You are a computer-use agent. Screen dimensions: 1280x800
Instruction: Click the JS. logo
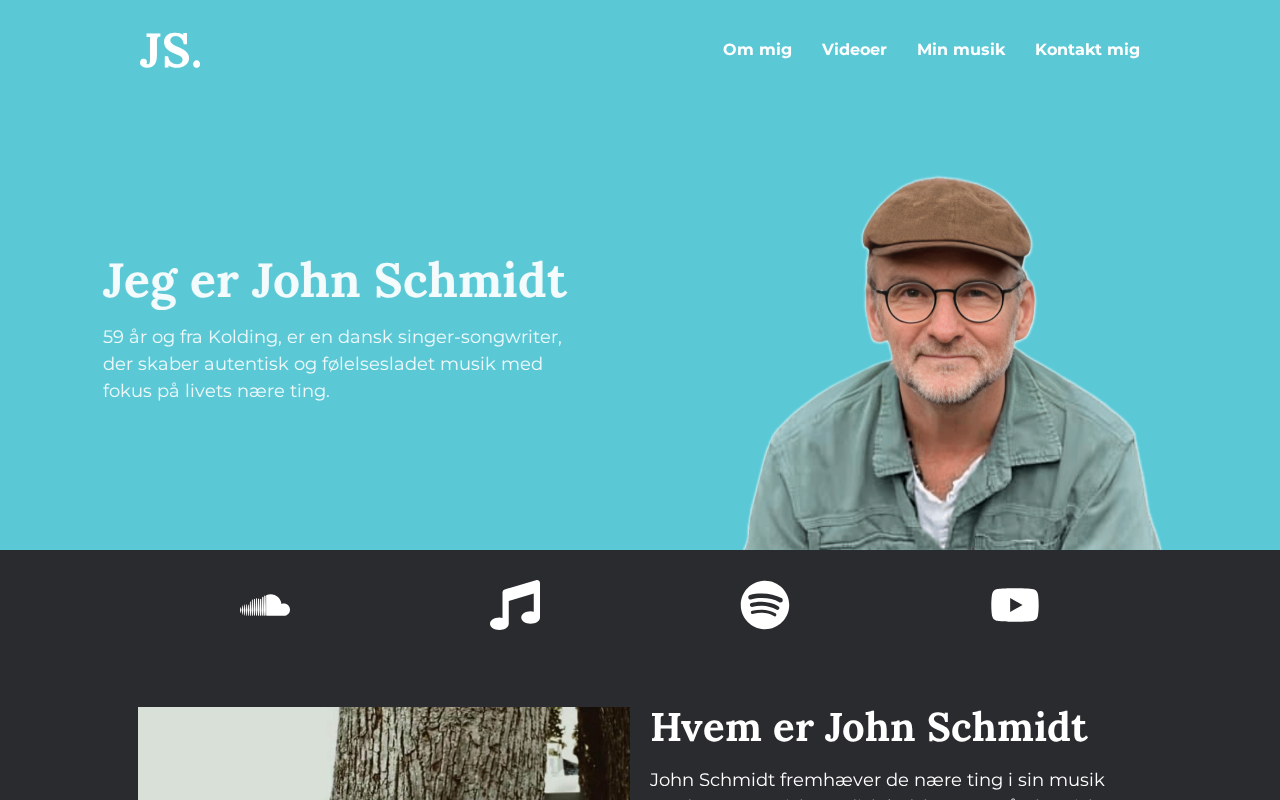click(x=170, y=50)
